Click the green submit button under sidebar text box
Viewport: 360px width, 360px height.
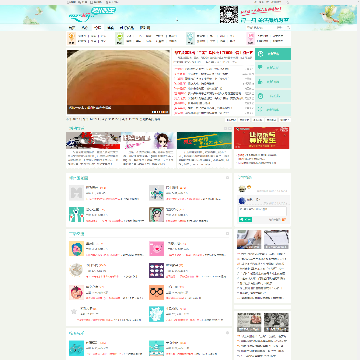[x=245, y=219]
